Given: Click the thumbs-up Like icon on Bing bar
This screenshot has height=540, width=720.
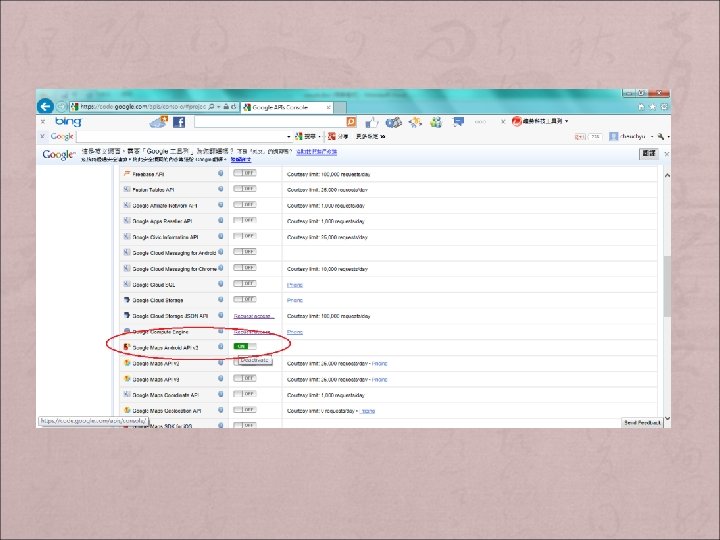Looking at the screenshot, I should (371, 122).
